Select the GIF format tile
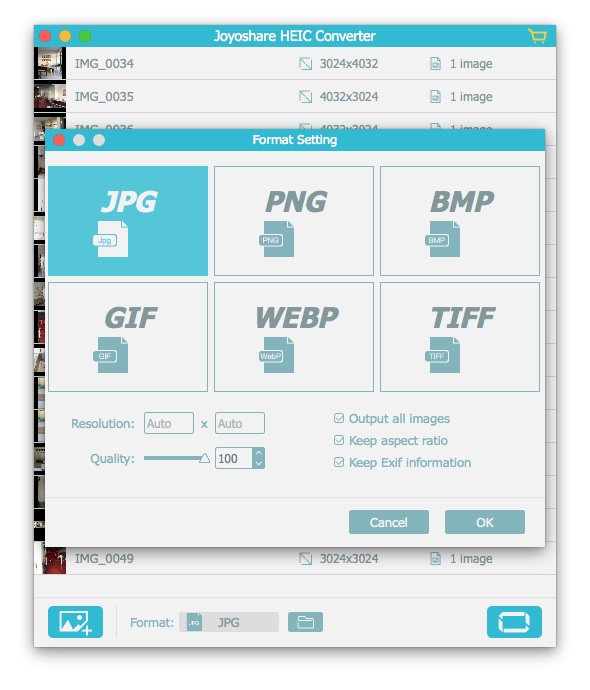Viewport: 590px width, 690px height. pos(128,337)
